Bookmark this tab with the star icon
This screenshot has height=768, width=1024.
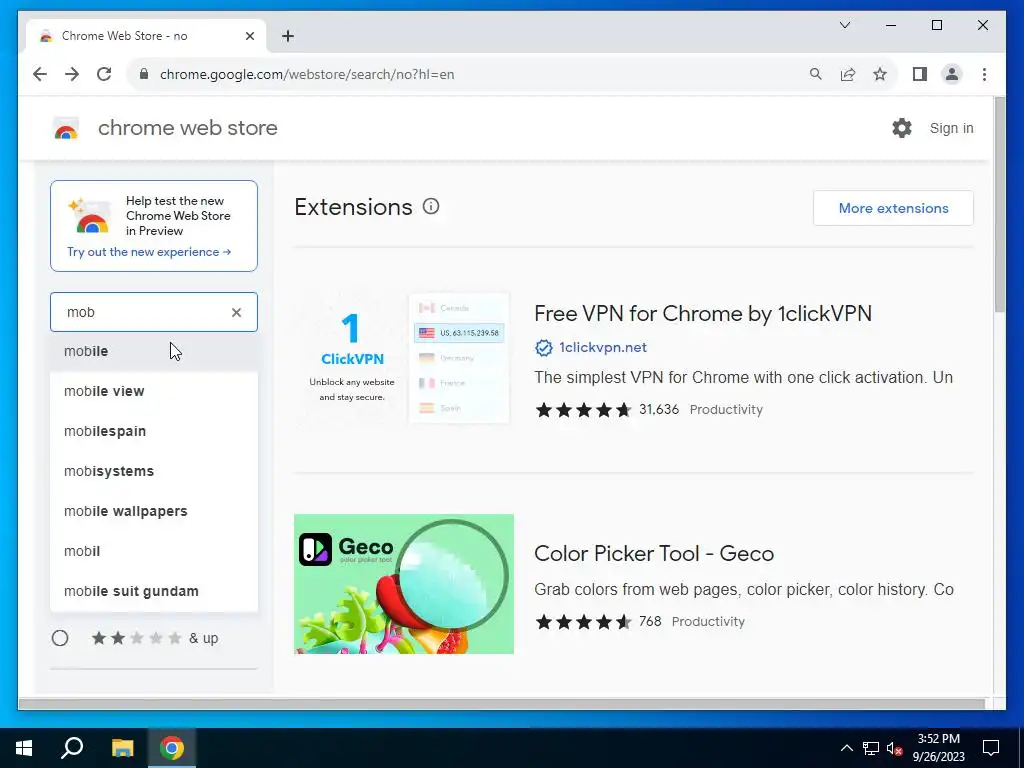point(880,74)
